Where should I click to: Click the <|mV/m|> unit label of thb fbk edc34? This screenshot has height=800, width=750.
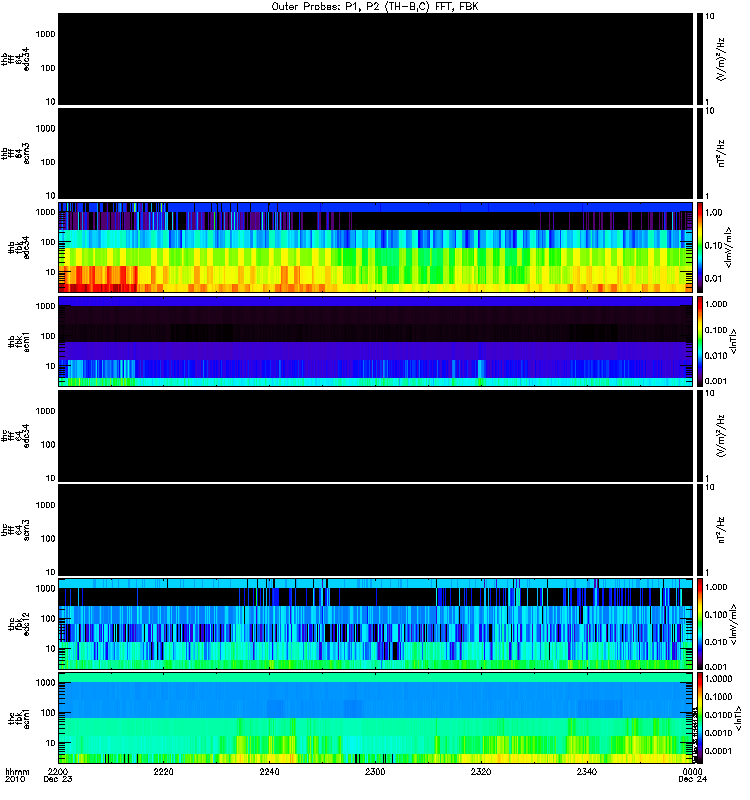pyautogui.click(x=729, y=247)
